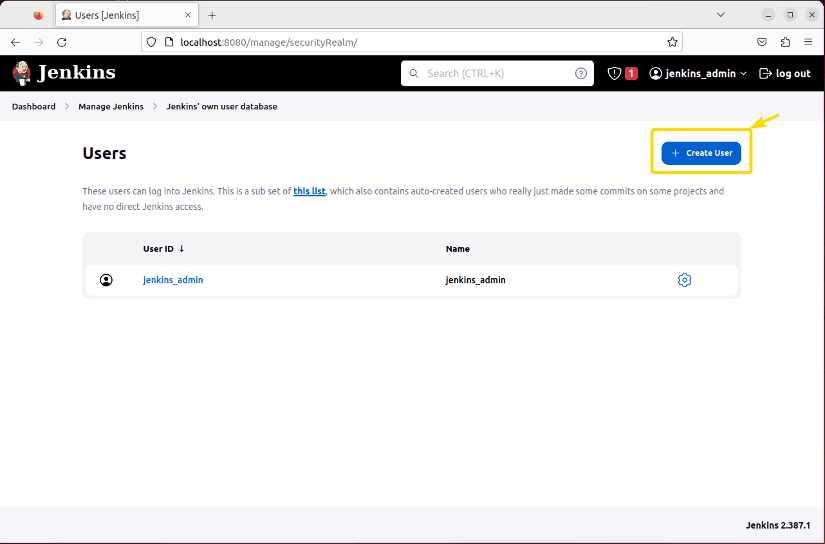Viewport: 825px width, 544px height.
Task: Click the Jenkins butler logo icon
Action: click(x=22, y=73)
